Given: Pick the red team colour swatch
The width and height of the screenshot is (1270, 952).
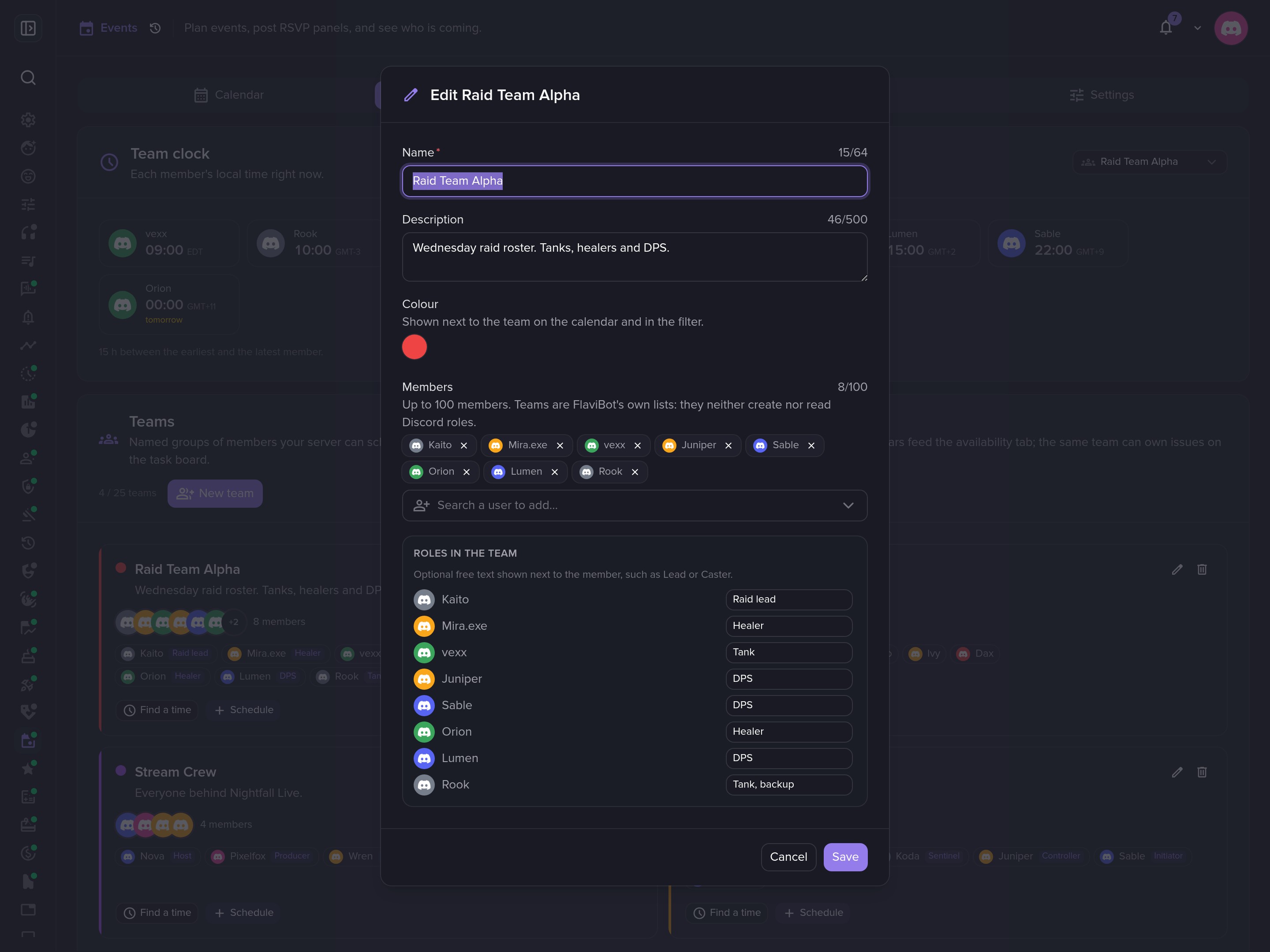Looking at the screenshot, I should (414, 346).
